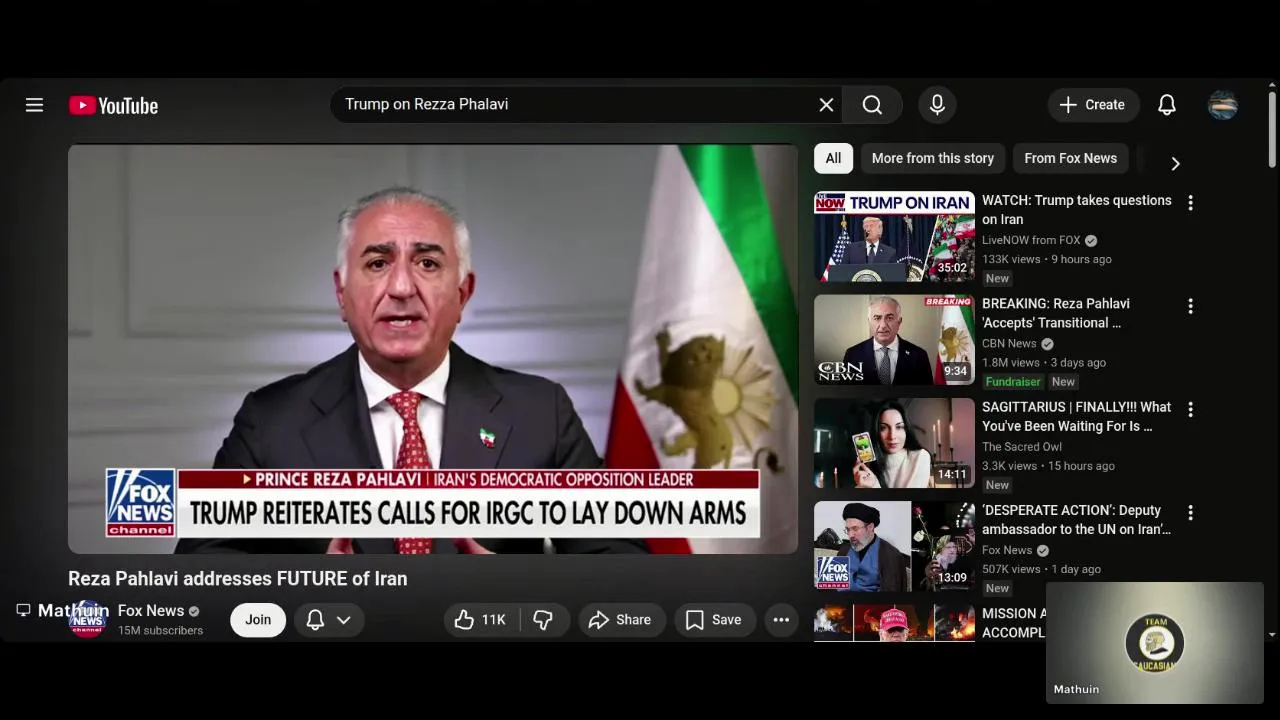Join the Fox News channel membership
This screenshot has width=1280, height=720.
coord(258,620)
